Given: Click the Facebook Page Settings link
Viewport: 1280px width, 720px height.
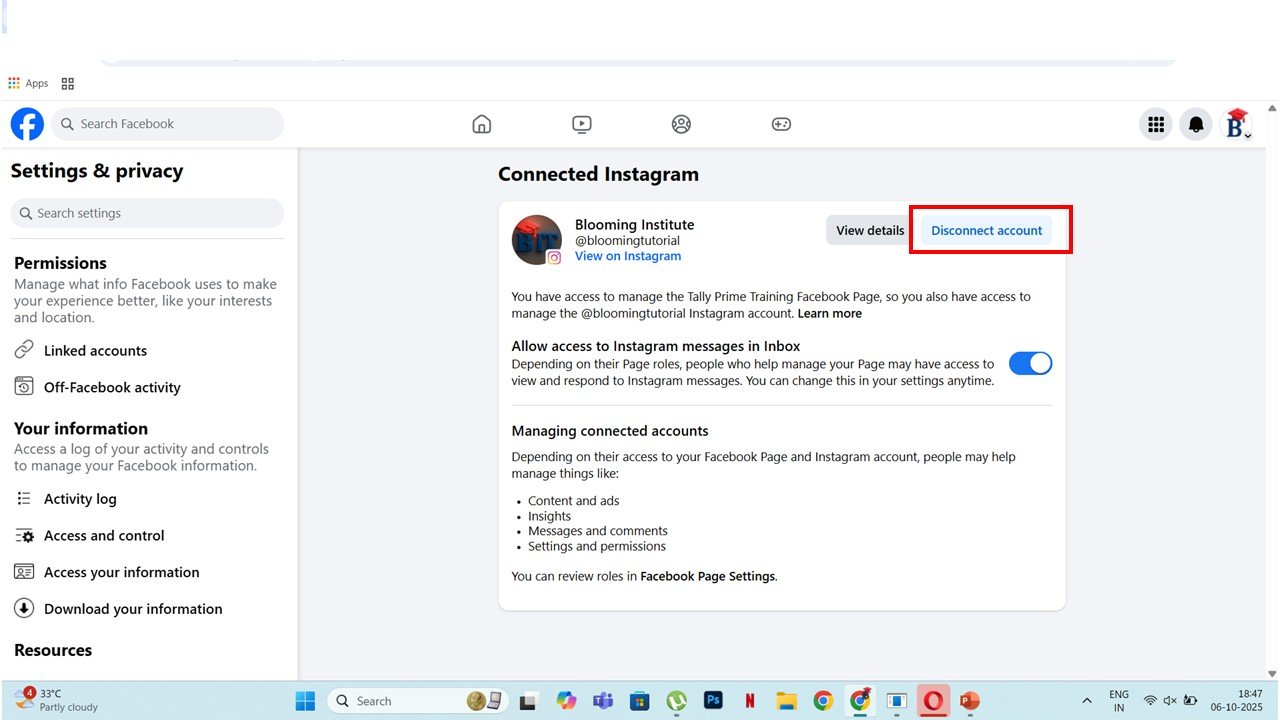Looking at the screenshot, I should point(707,576).
